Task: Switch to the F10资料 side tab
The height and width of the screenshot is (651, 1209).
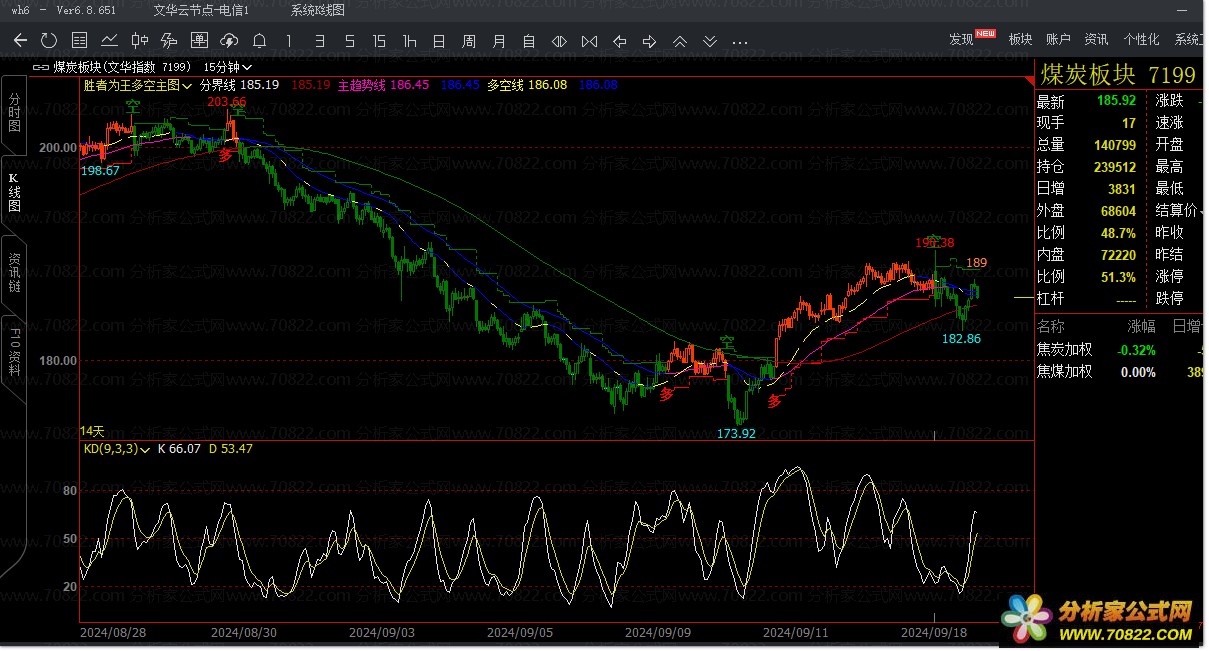Action: 14,351
